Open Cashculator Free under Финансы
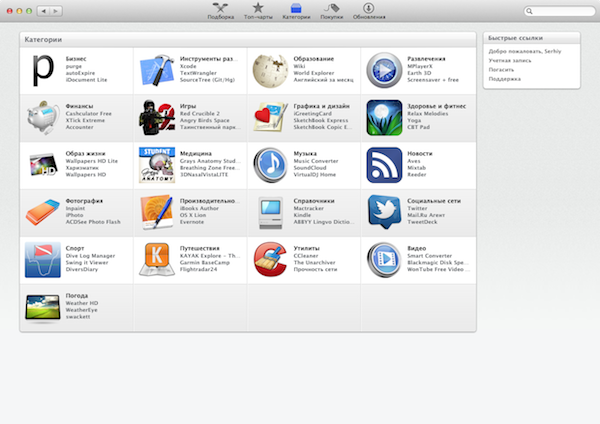Viewport: 600px width, 424px height. click(x=88, y=113)
